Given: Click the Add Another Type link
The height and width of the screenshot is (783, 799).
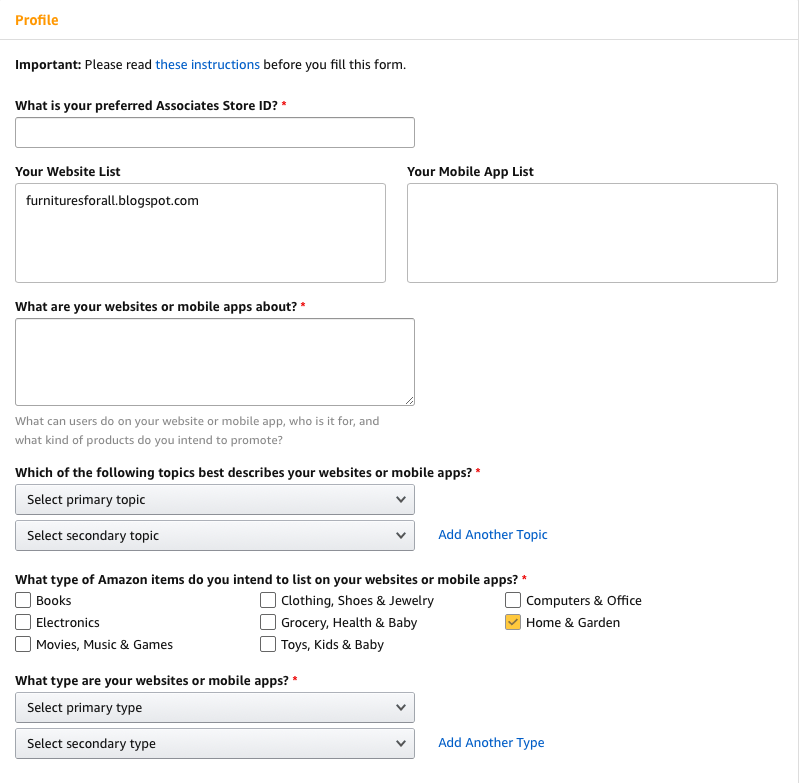Looking at the screenshot, I should click(x=491, y=743).
